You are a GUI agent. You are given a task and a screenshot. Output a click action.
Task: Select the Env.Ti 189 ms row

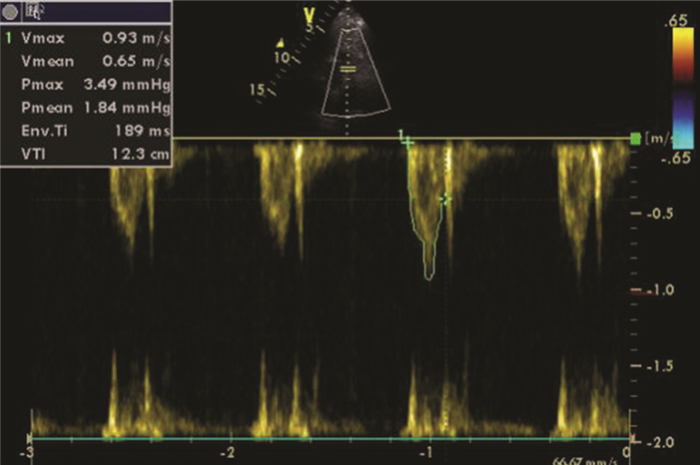[x=88, y=131]
